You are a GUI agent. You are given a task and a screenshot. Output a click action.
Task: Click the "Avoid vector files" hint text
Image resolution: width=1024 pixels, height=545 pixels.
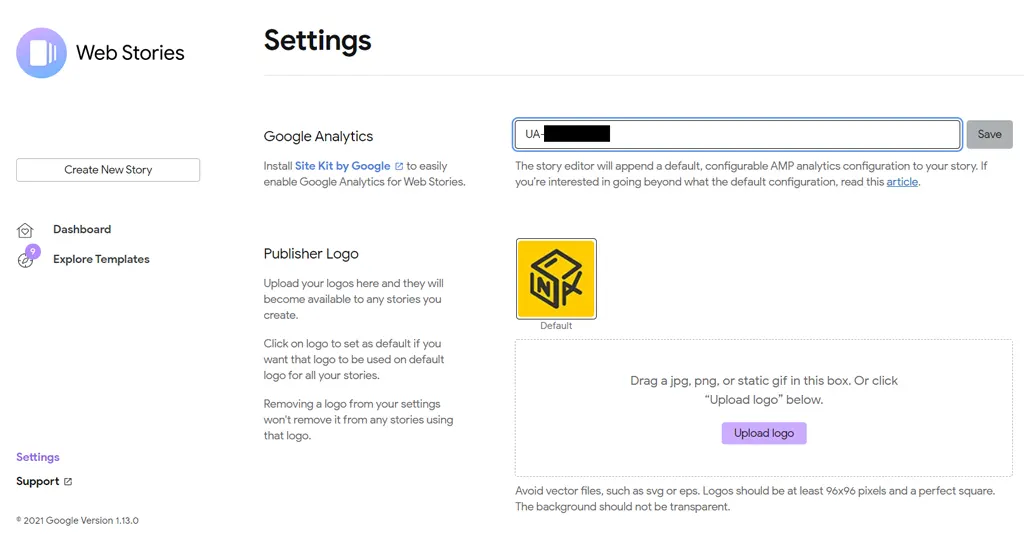[755, 499]
